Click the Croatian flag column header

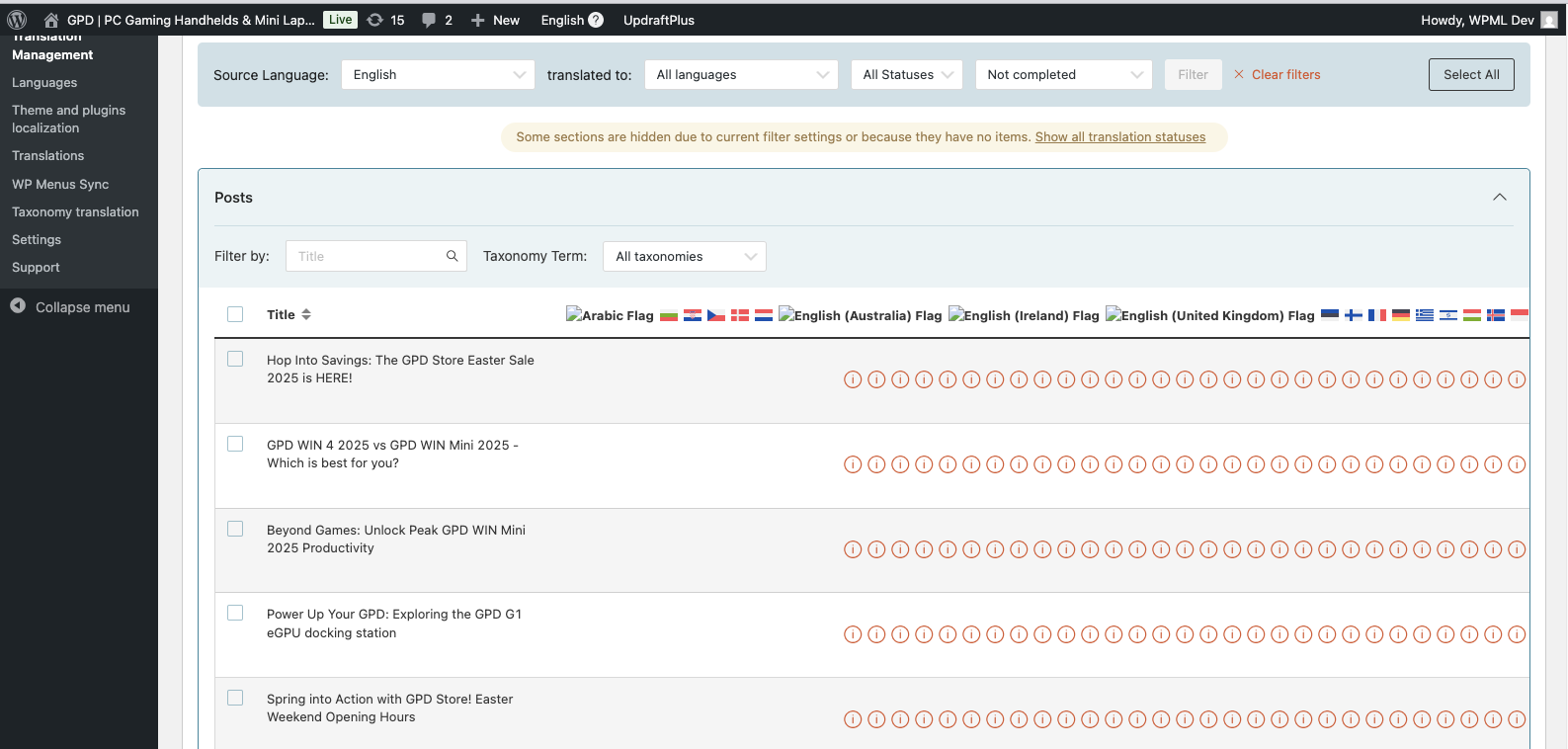click(693, 315)
